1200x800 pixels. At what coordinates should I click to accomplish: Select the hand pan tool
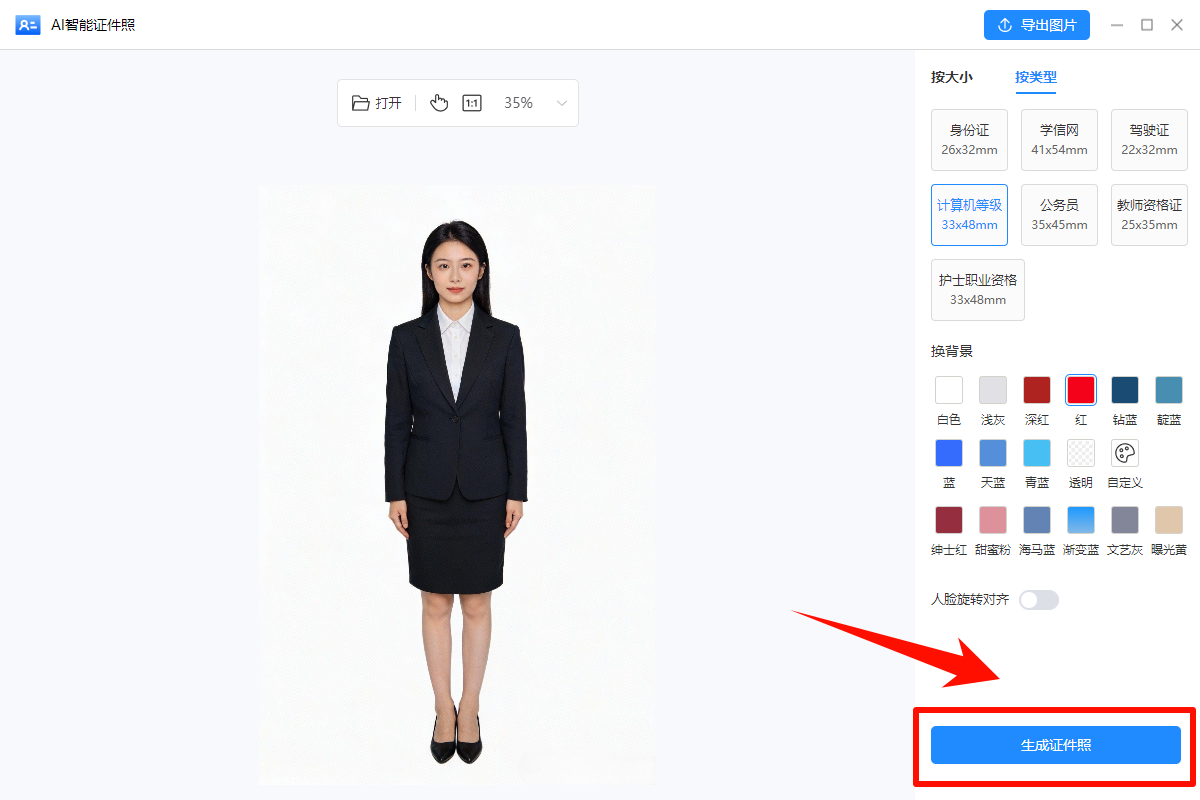click(x=438, y=102)
